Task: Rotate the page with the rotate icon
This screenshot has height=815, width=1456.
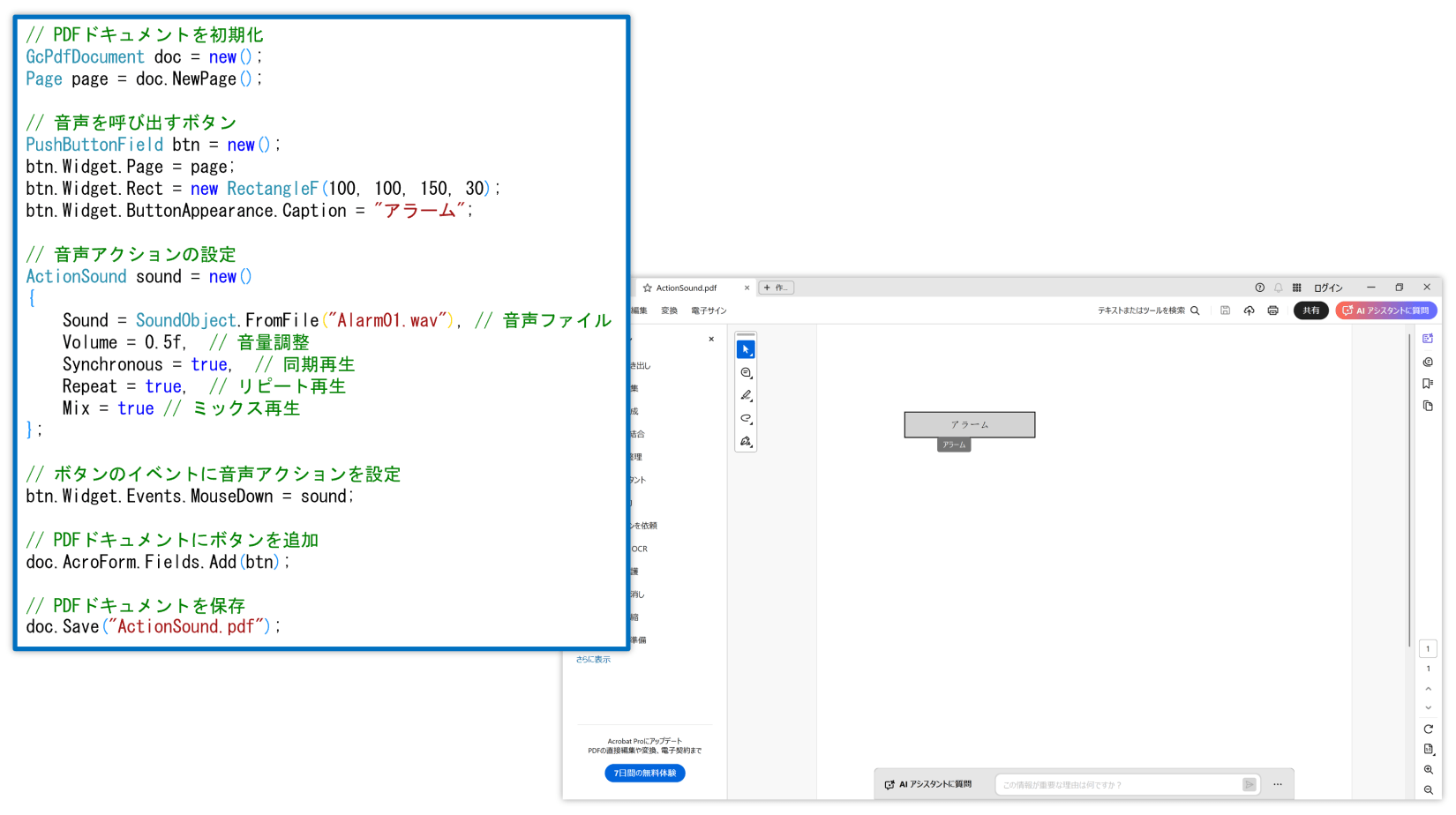Action: [1429, 729]
